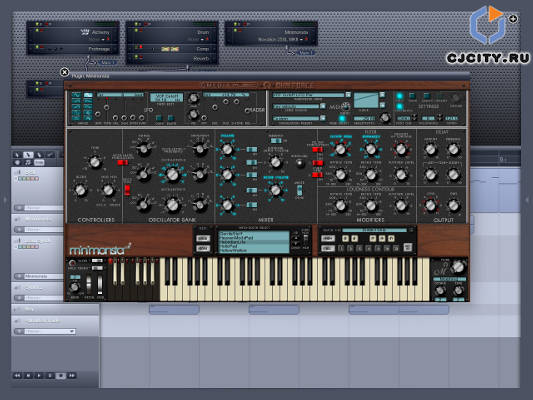Move the mod wheel beside the pitch wheel

[100, 284]
